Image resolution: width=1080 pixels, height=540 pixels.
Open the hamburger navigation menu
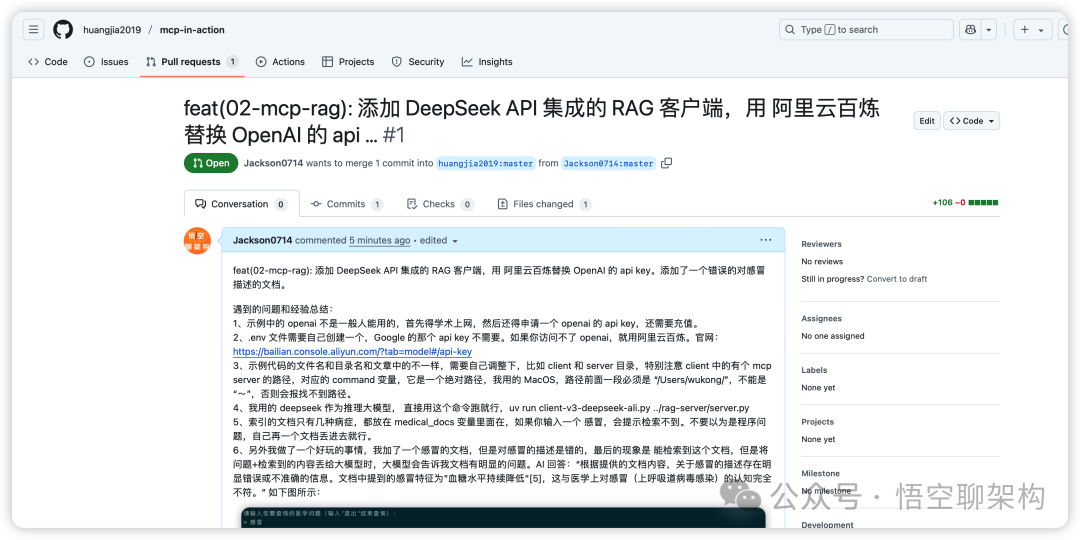pyautogui.click(x=34, y=30)
